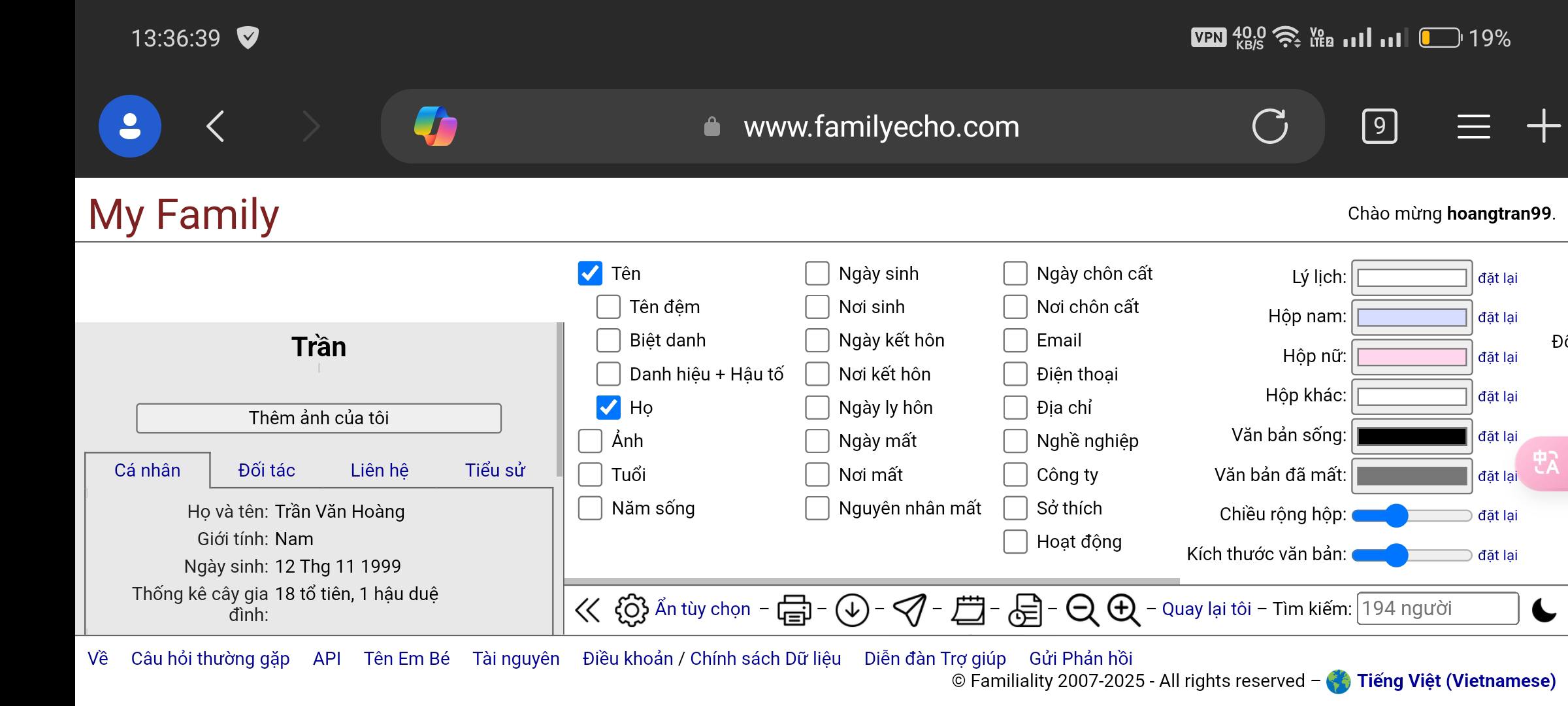Open the Tiểu sử tab
The width and height of the screenshot is (1568, 706).
pyautogui.click(x=495, y=470)
